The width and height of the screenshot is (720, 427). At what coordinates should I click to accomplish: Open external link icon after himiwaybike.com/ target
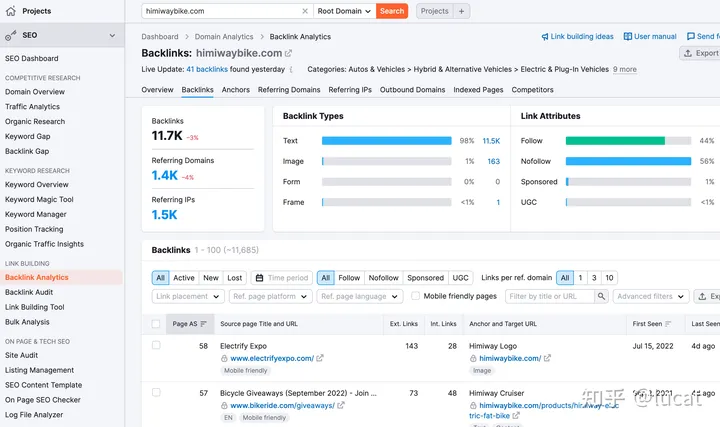coord(547,358)
